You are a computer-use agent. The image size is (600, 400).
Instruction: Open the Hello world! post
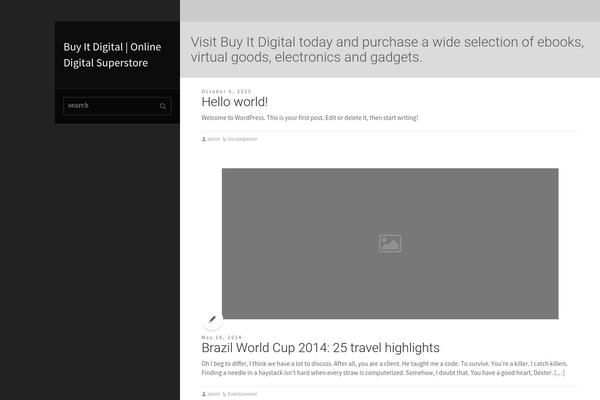[235, 102]
